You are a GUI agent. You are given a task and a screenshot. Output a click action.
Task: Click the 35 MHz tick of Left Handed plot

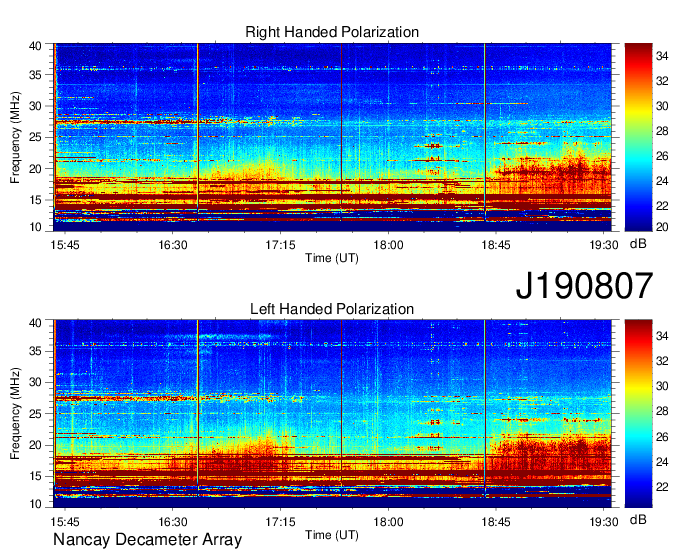point(35,351)
